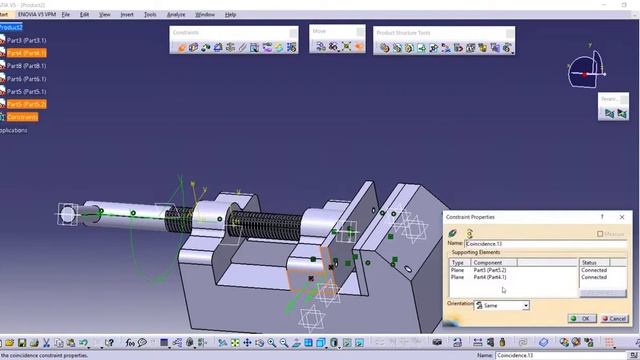This screenshot has height=360, width=640.
Task: Open the Insert menu
Action: tap(127, 14)
